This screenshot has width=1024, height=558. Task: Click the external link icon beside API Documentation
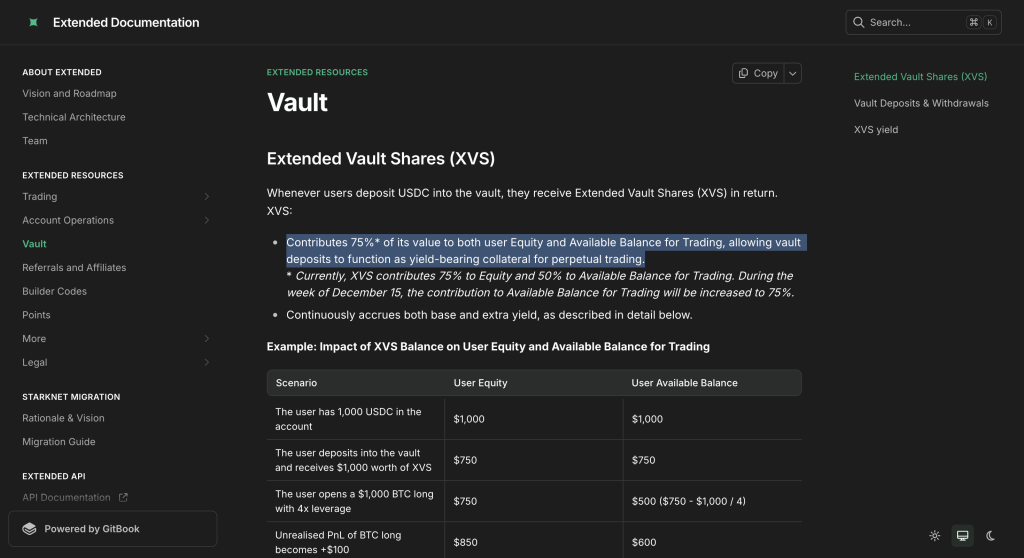point(123,497)
